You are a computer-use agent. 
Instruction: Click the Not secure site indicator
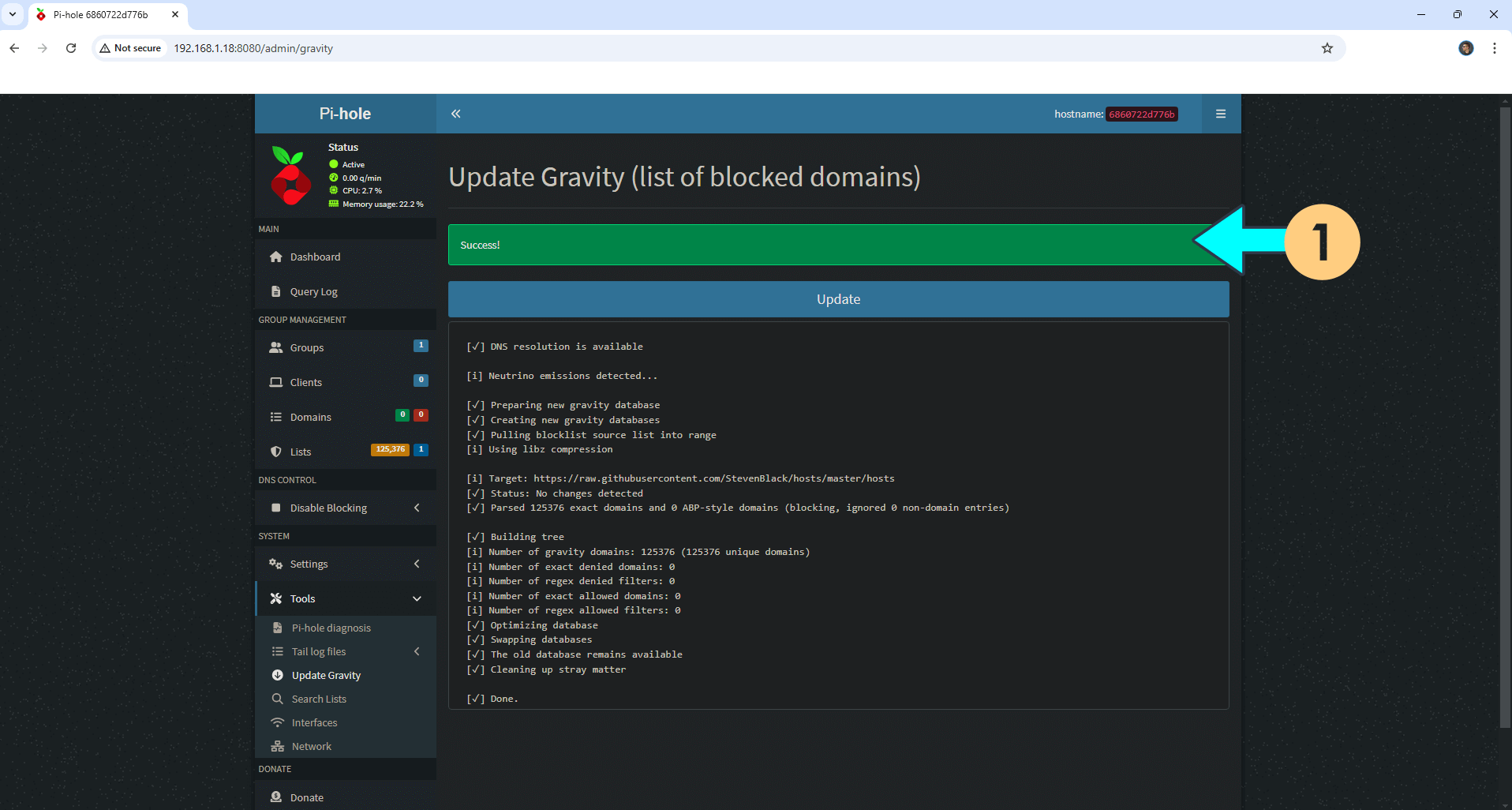[x=130, y=48]
